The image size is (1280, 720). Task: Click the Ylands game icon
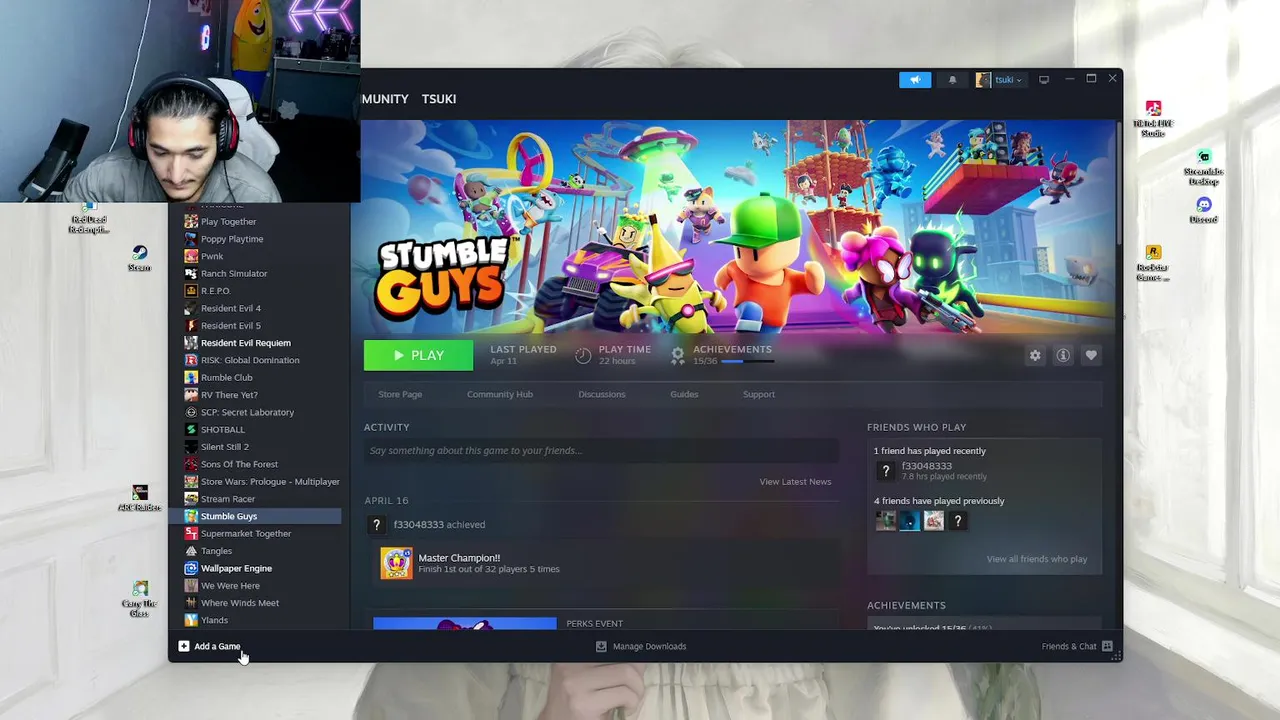point(191,620)
